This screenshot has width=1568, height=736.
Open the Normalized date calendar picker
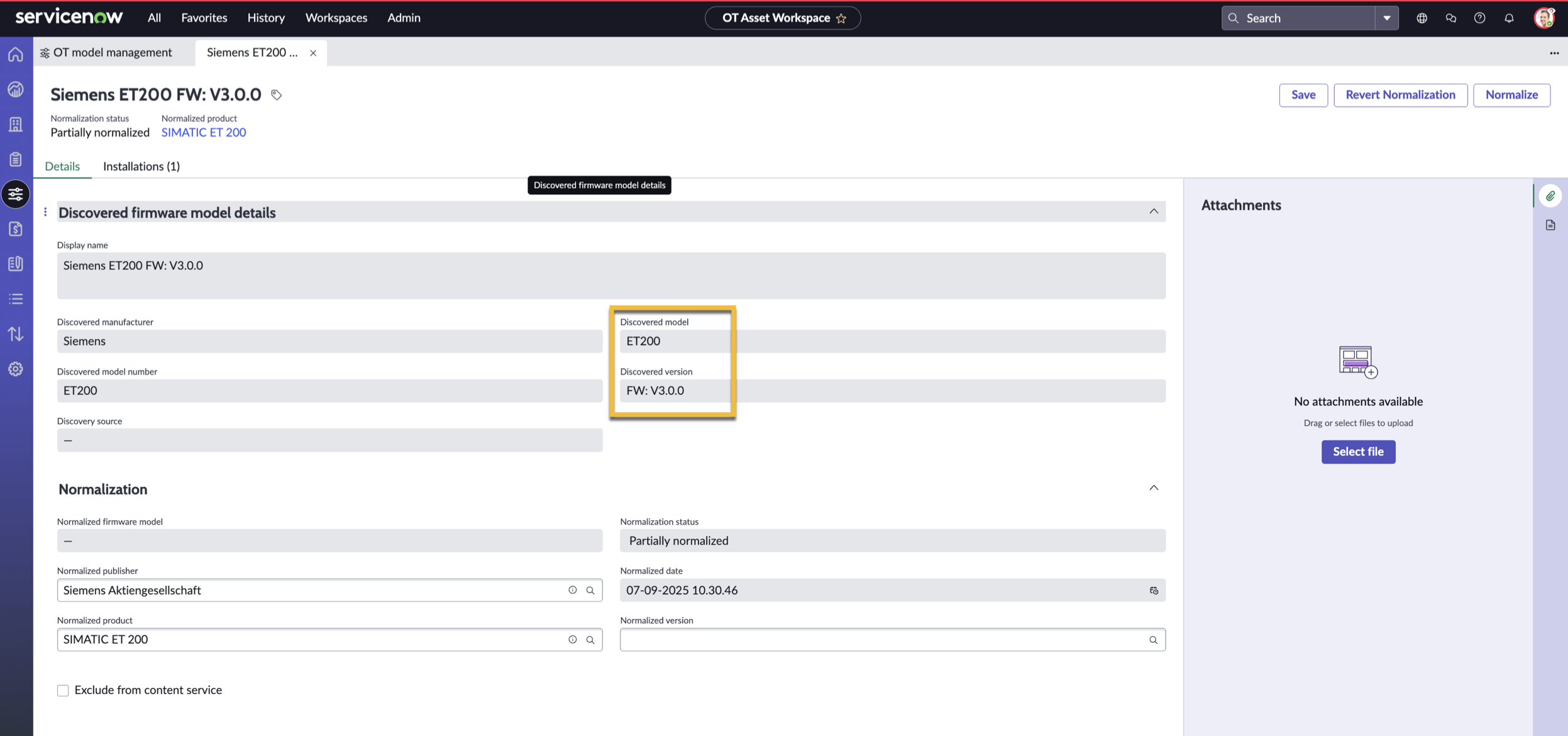pyautogui.click(x=1154, y=590)
